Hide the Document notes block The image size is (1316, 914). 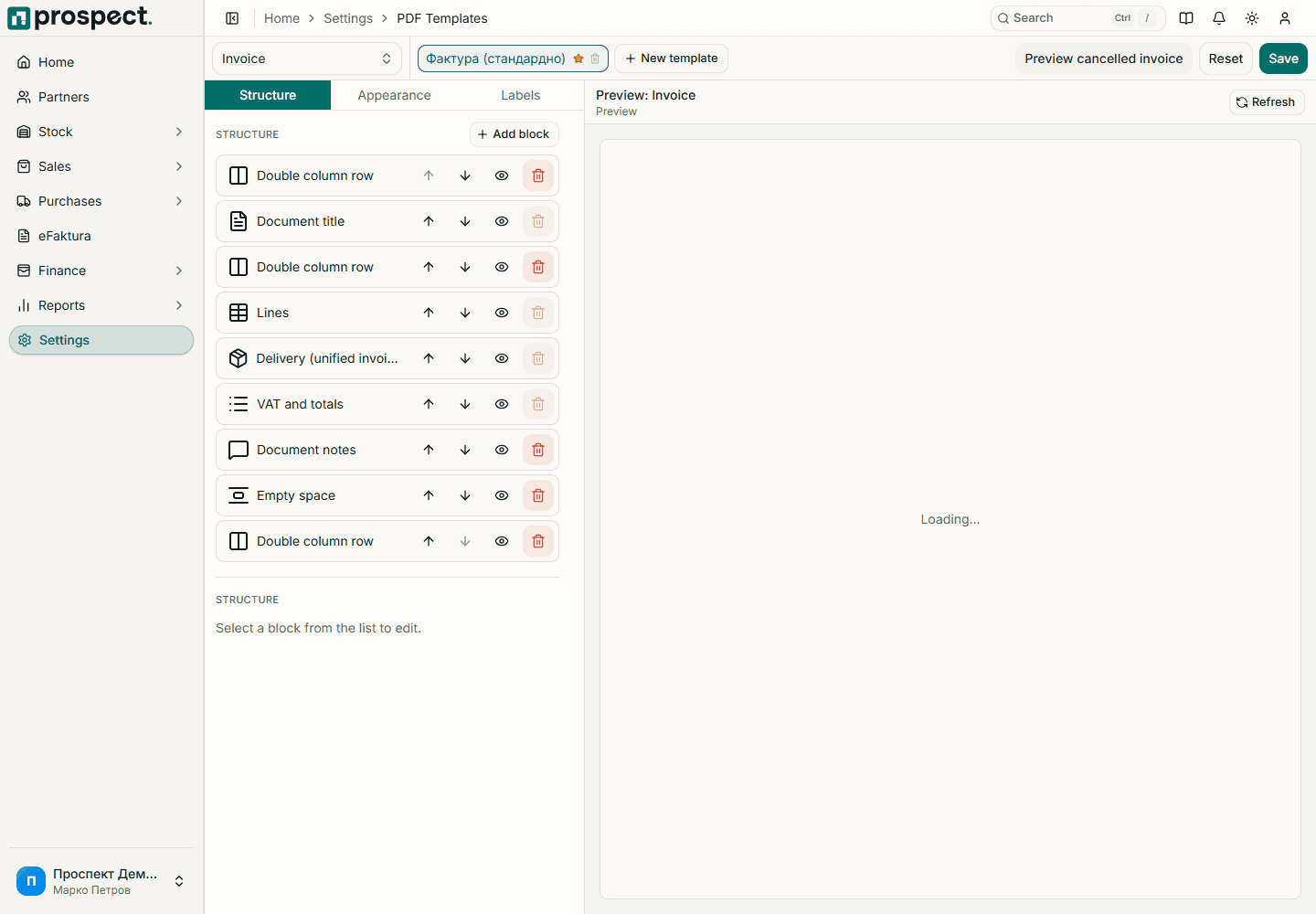click(x=502, y=450)
